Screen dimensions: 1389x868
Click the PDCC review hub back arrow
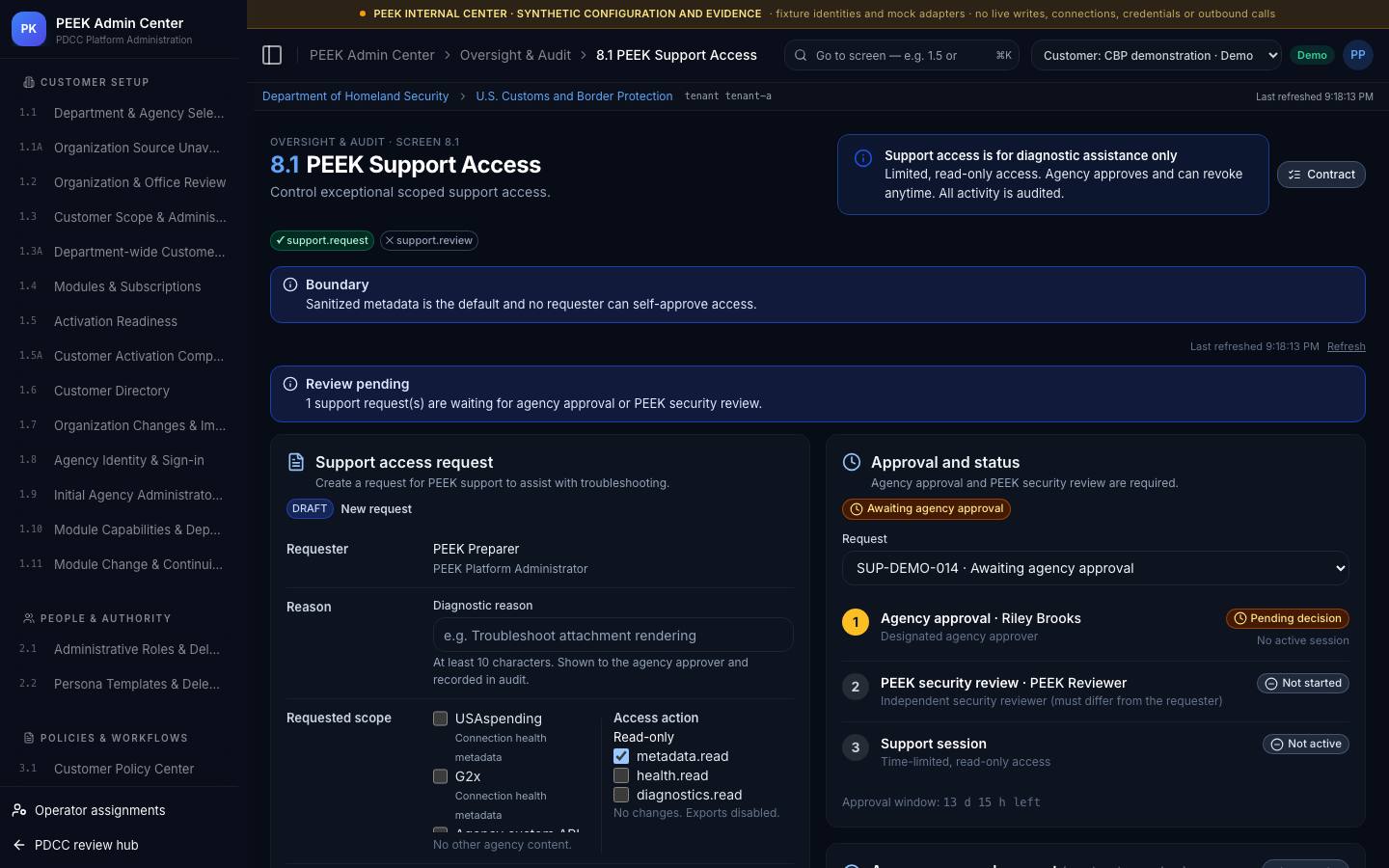coord(19,845)
